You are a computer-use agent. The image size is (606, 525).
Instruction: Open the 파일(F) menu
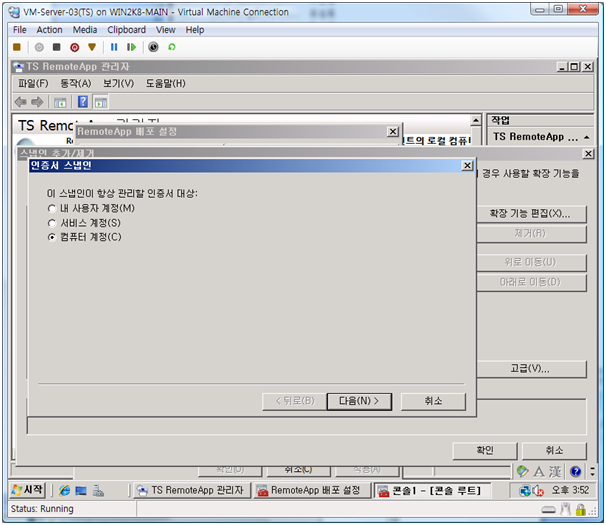point(33,84)
